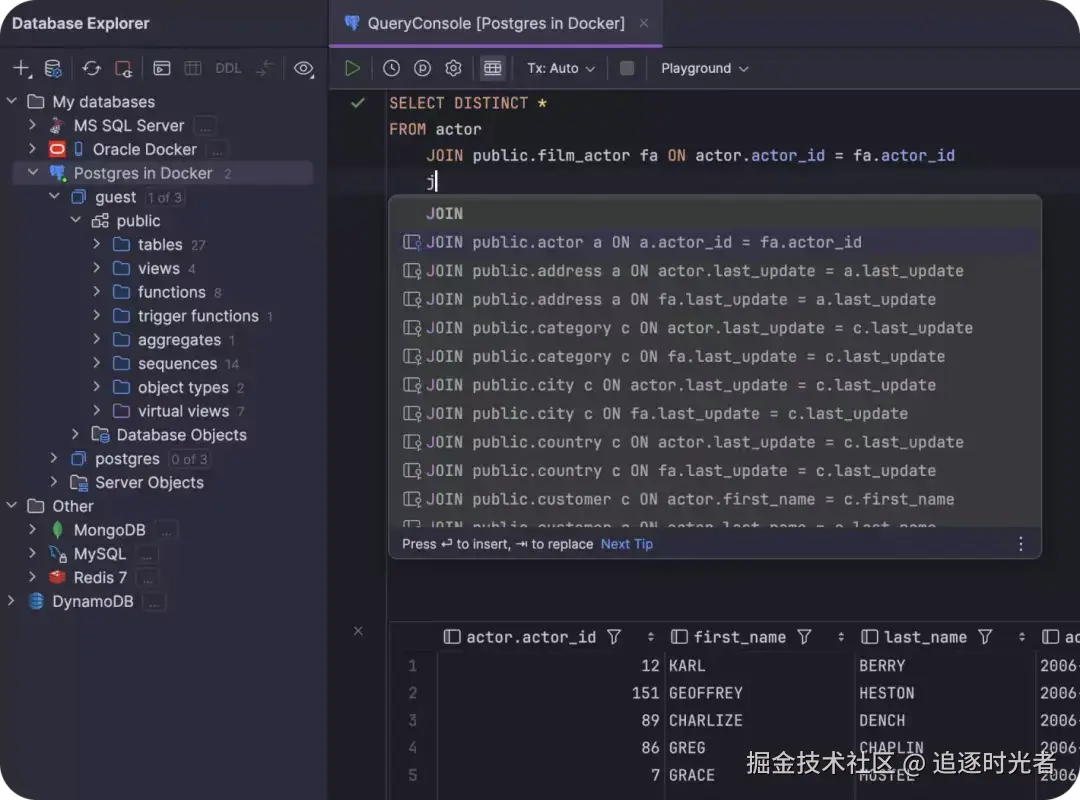The width and height of the screenshot is (1080, 800).
Task: Click the green Execute query button
Action: (x=352, y=68)
